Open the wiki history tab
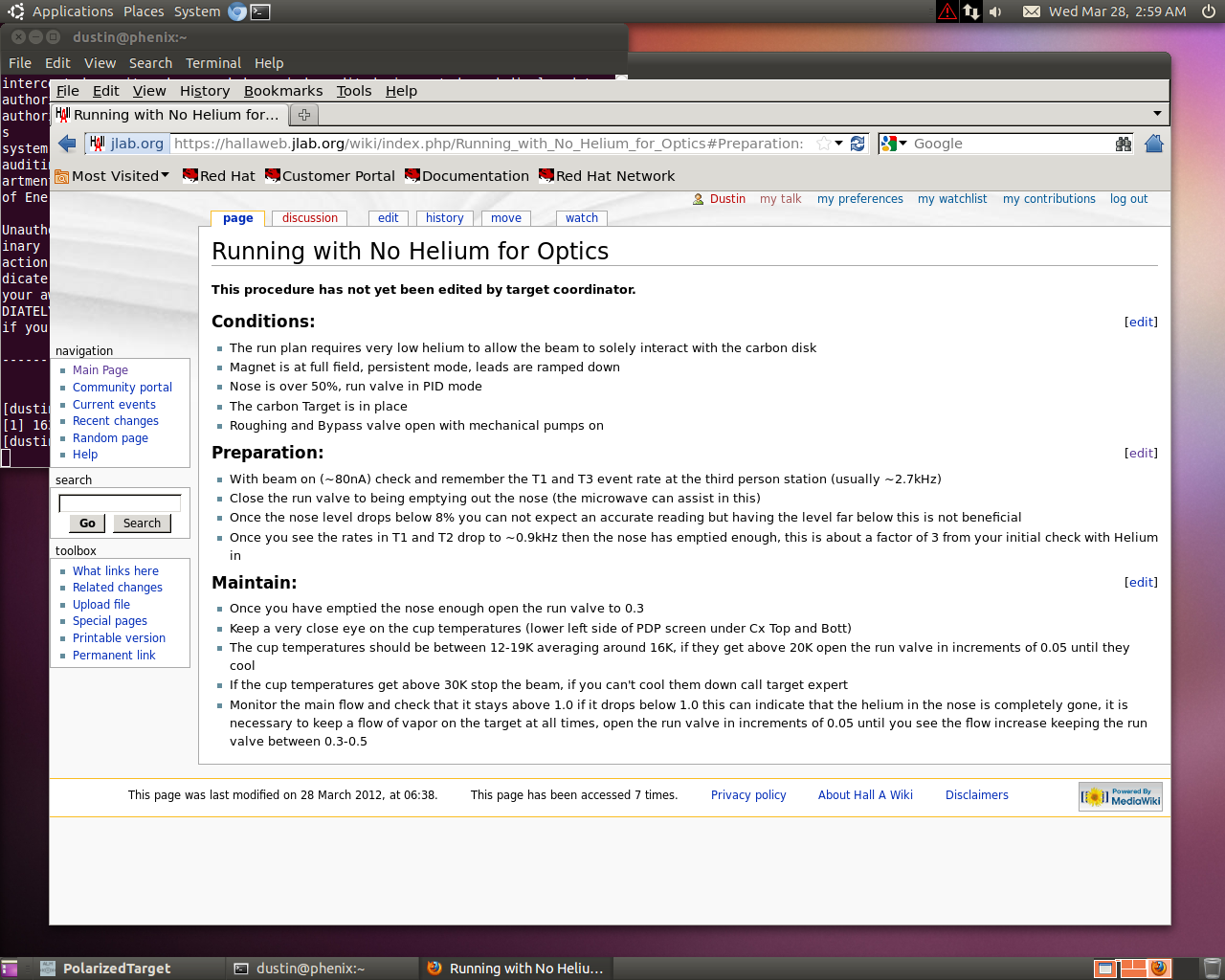This screenshot has height=980, width=1225. pyautogui.click(x=445, y=218)
